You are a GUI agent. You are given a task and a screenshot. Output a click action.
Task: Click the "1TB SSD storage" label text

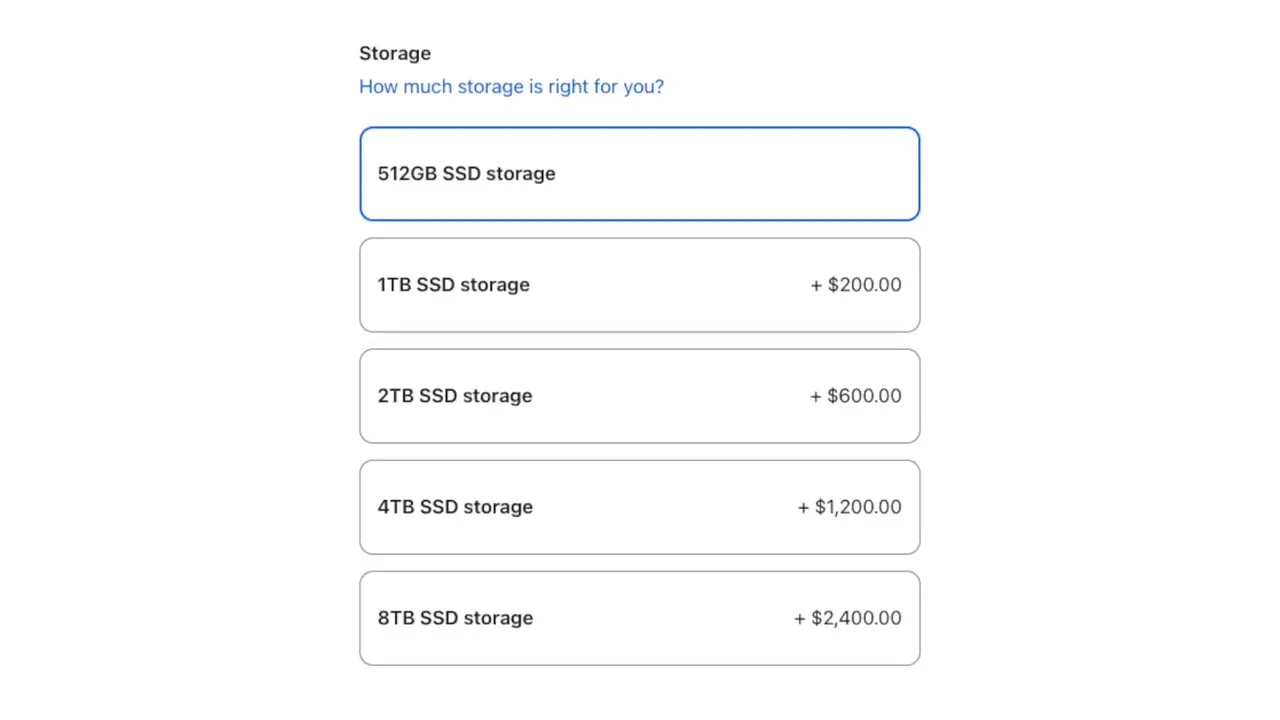click(x=453, y=285)
